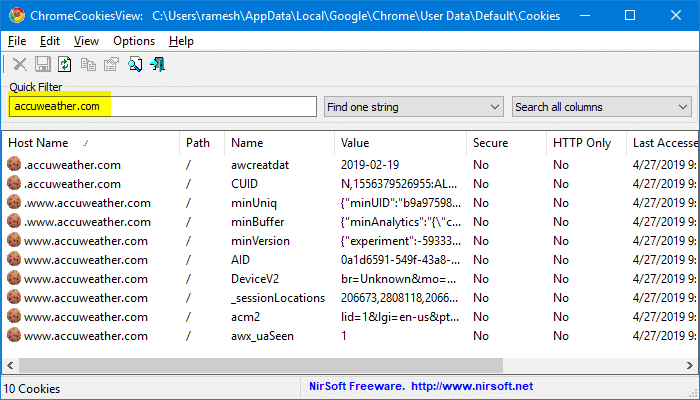The width and height of the screenshot is (700, 400).
Task: Click the cookie icon of the minBuffer row
Action: 14,221
